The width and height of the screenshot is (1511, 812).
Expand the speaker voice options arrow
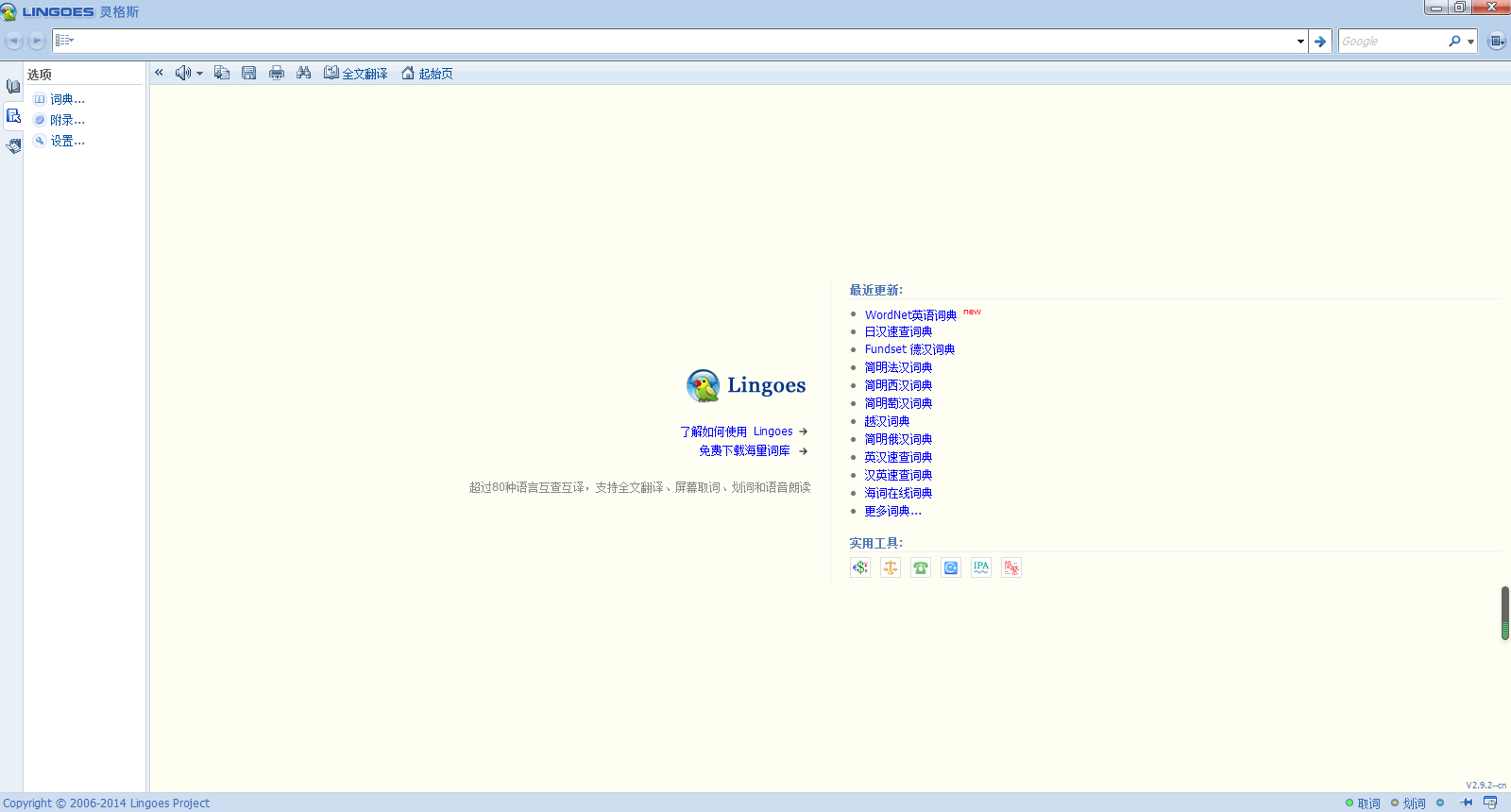click(x=199, y=74)
